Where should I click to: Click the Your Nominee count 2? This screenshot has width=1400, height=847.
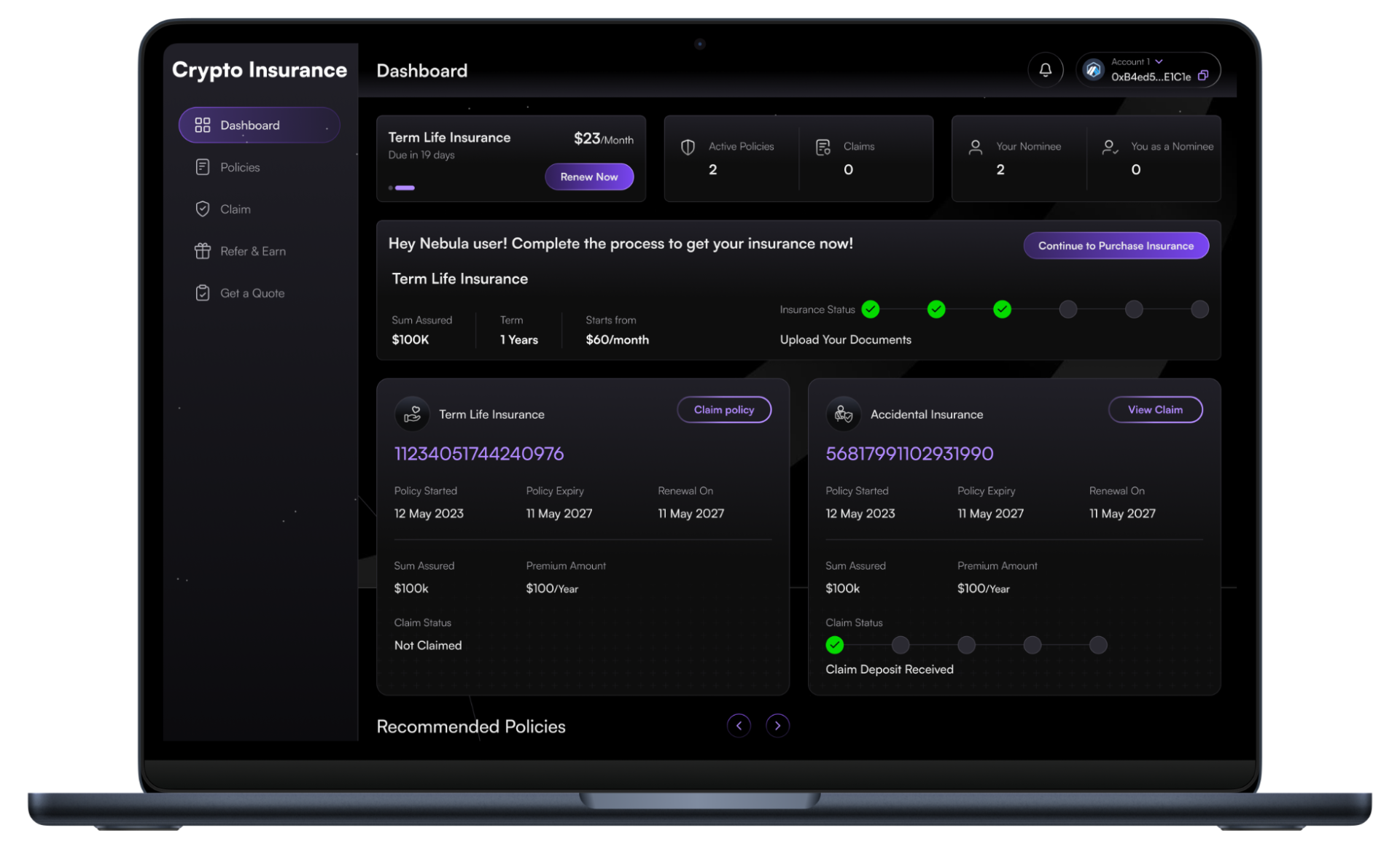[x=1000, y=169]
